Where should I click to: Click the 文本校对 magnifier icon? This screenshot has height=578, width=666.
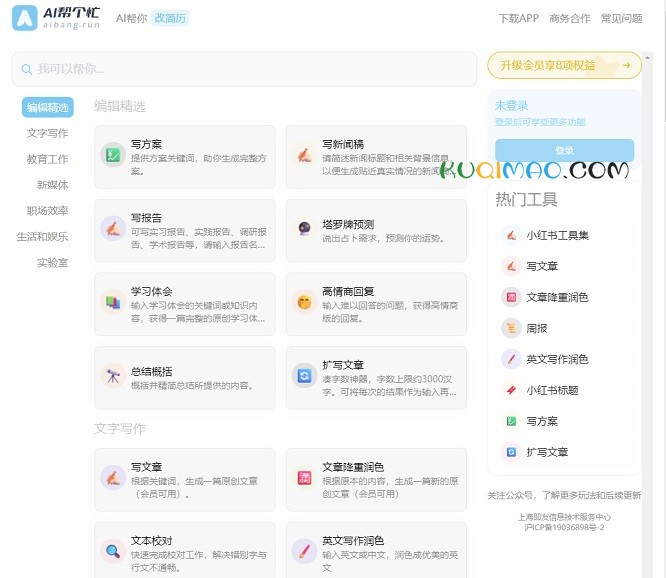click(112, 550)
